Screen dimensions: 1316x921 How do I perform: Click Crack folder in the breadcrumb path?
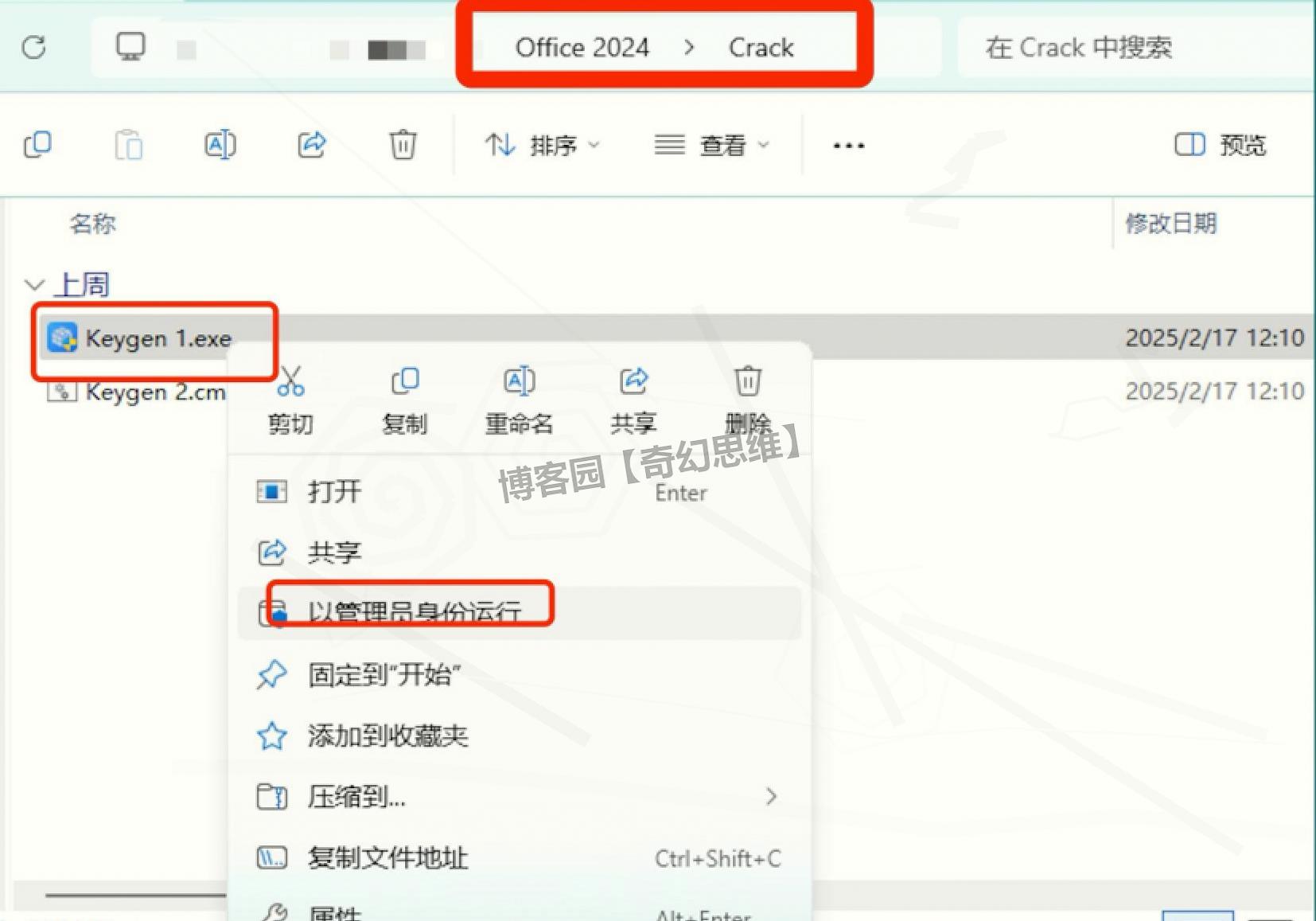[761, 48]
